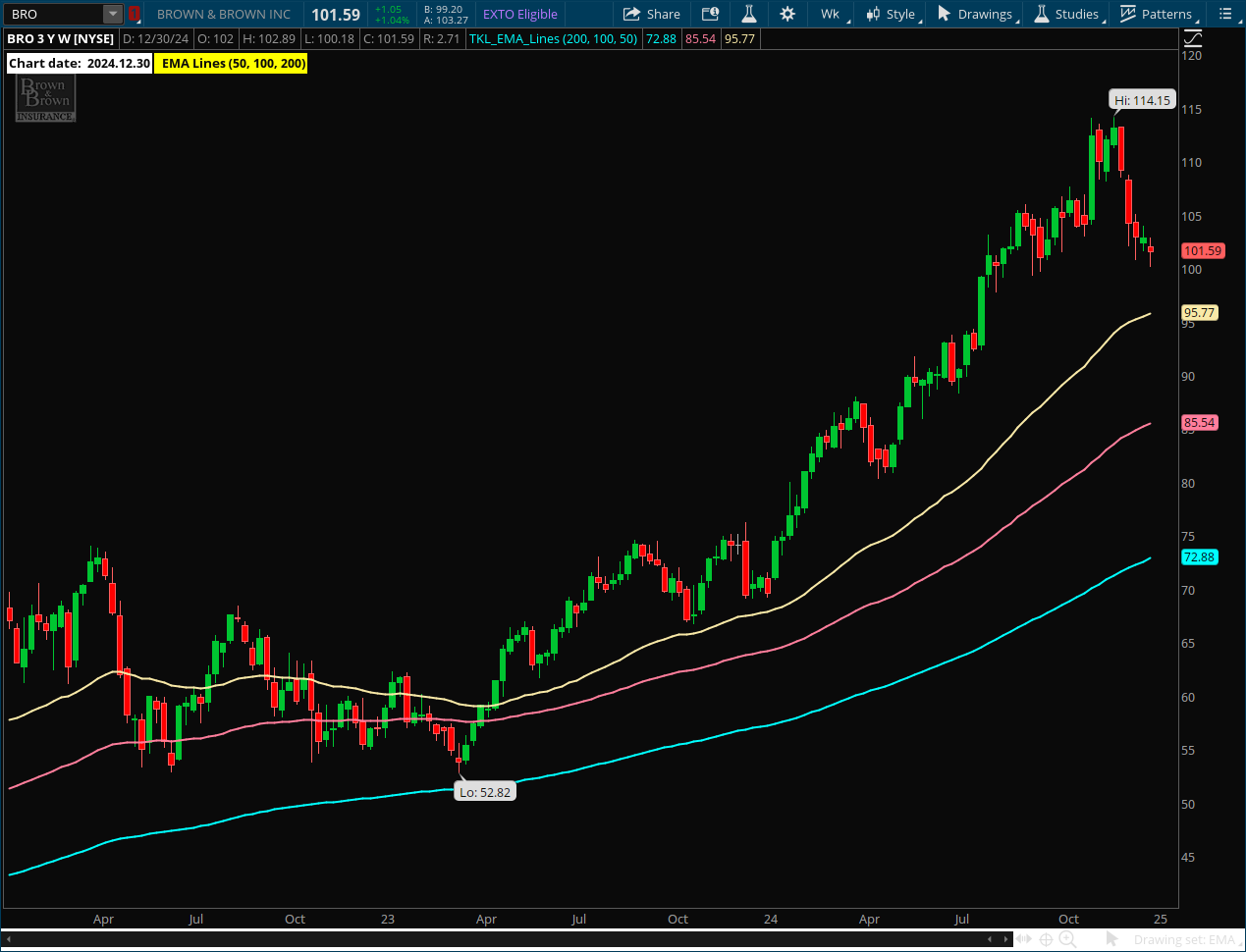Click the BRO symbol input field
Image resolution: width=1246 pixels, height=952 pixels.
(54, 14)
